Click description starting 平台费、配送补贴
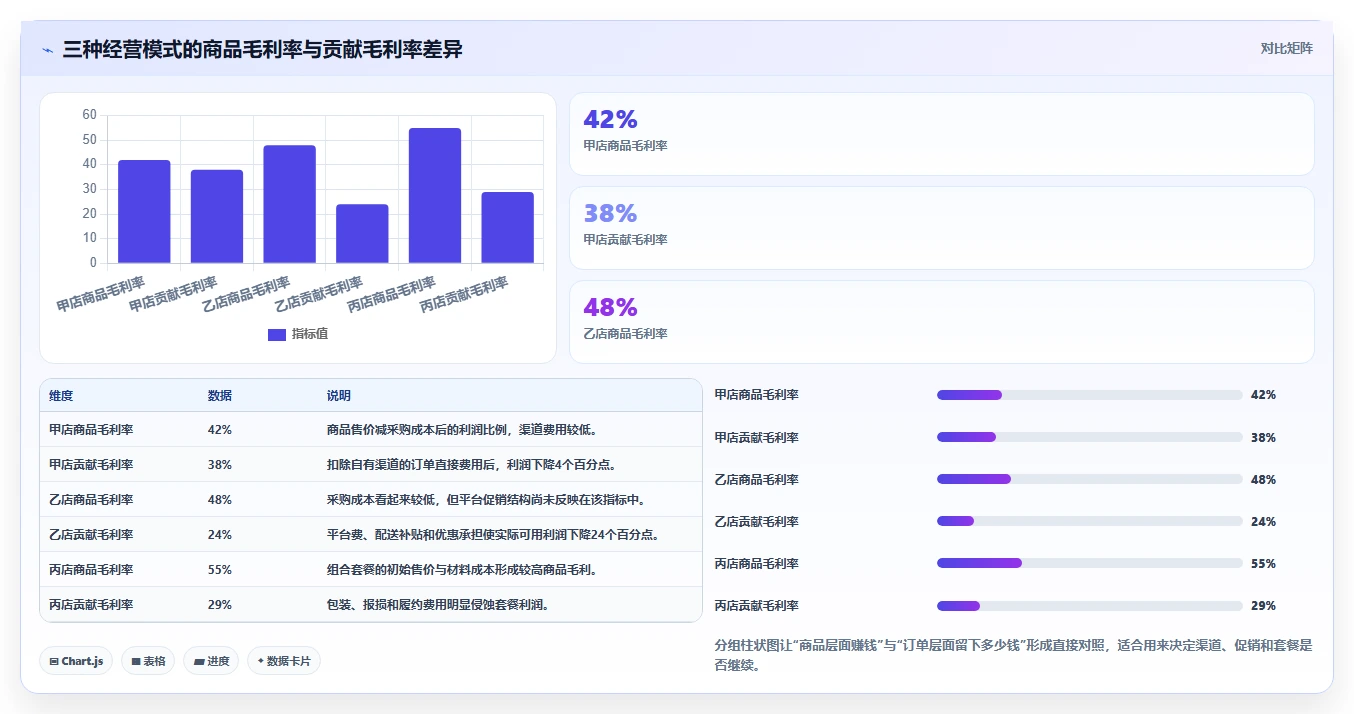Screen dimensions: 1354x714 point(493,534)
